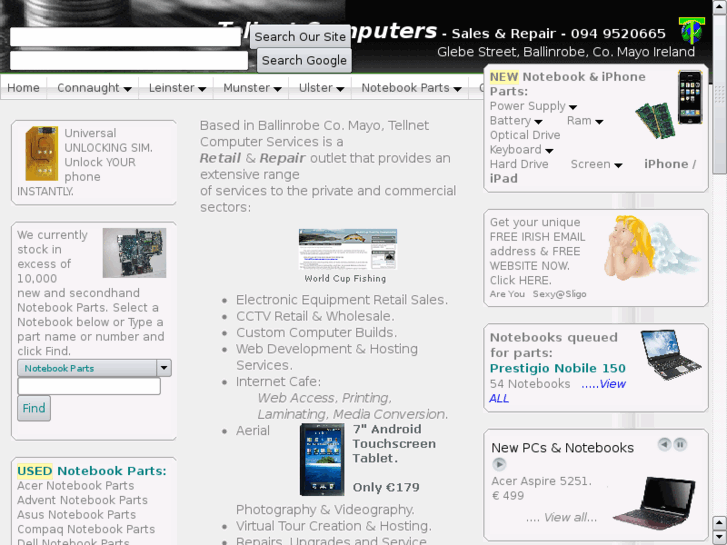727x545 pixels.
Task: Open the motherboard parts thumbnail
Action: [x=134, y=253]
